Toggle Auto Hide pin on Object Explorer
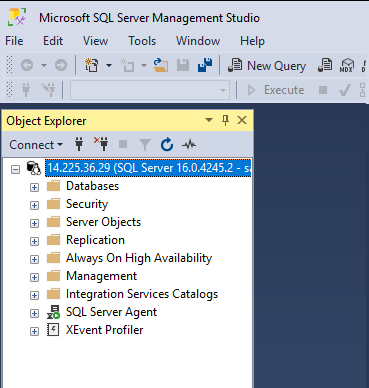 point(226,120)
